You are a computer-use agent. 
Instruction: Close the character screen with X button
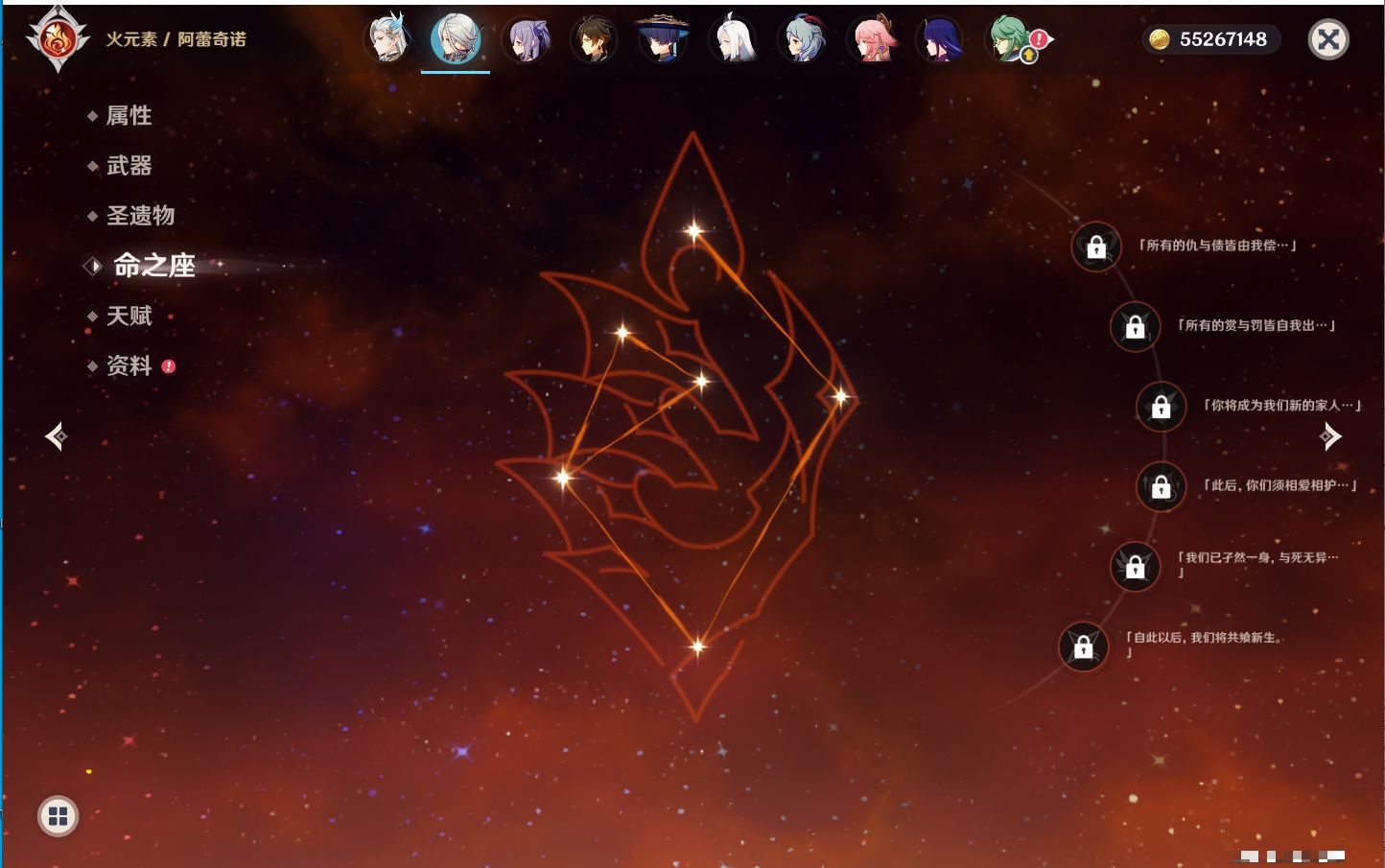pos(1328,39)
